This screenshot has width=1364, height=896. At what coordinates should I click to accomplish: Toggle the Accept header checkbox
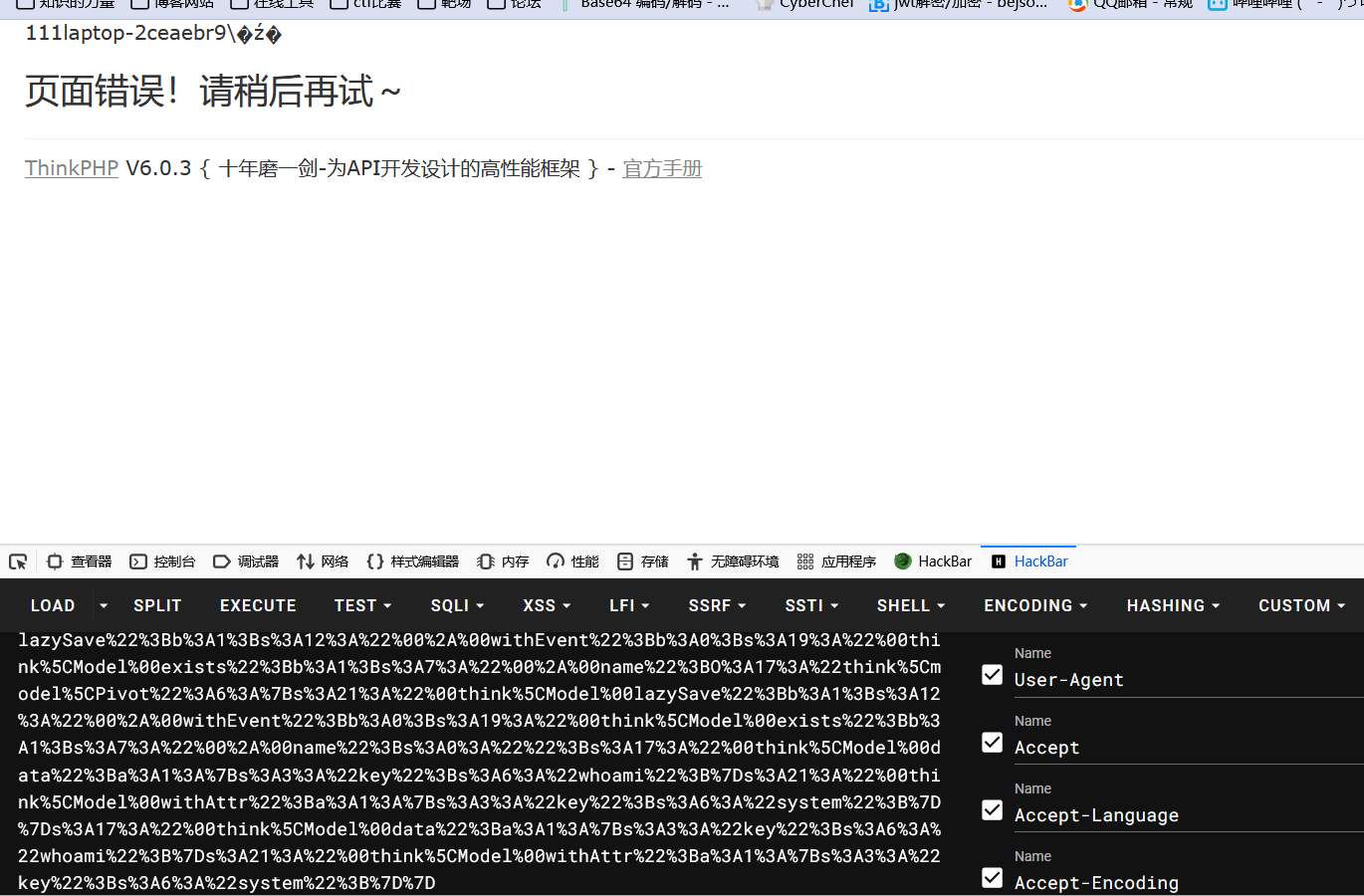(992, 742)
